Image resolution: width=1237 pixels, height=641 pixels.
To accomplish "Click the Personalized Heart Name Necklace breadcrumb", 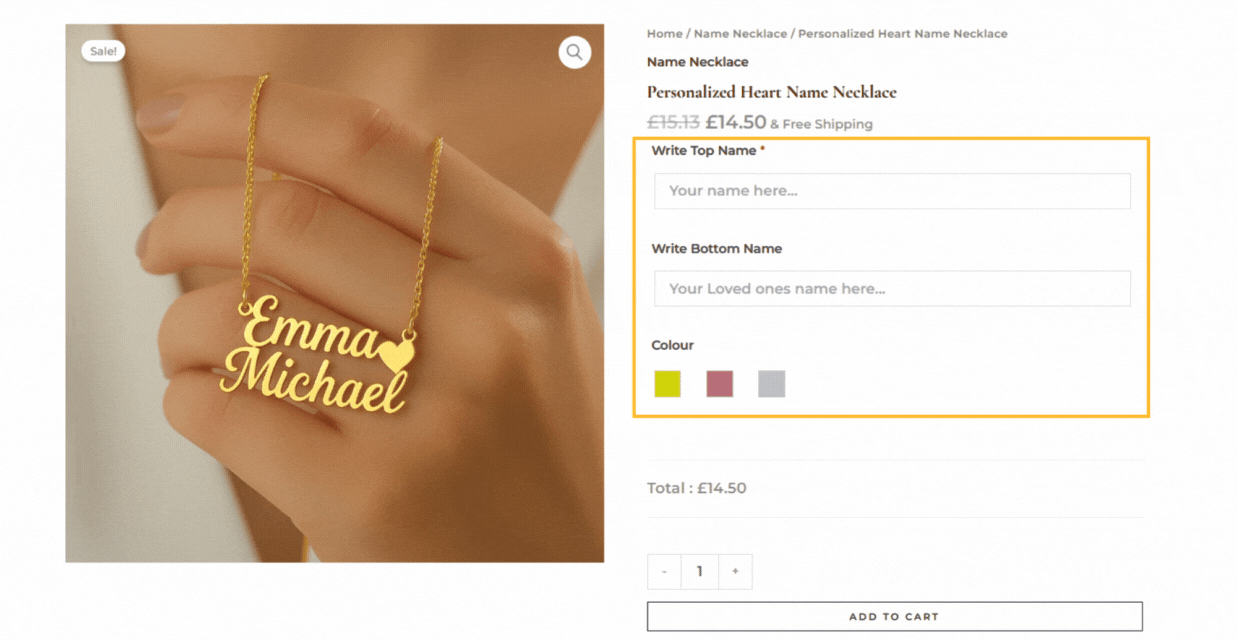I will click(x=903, y=33).
